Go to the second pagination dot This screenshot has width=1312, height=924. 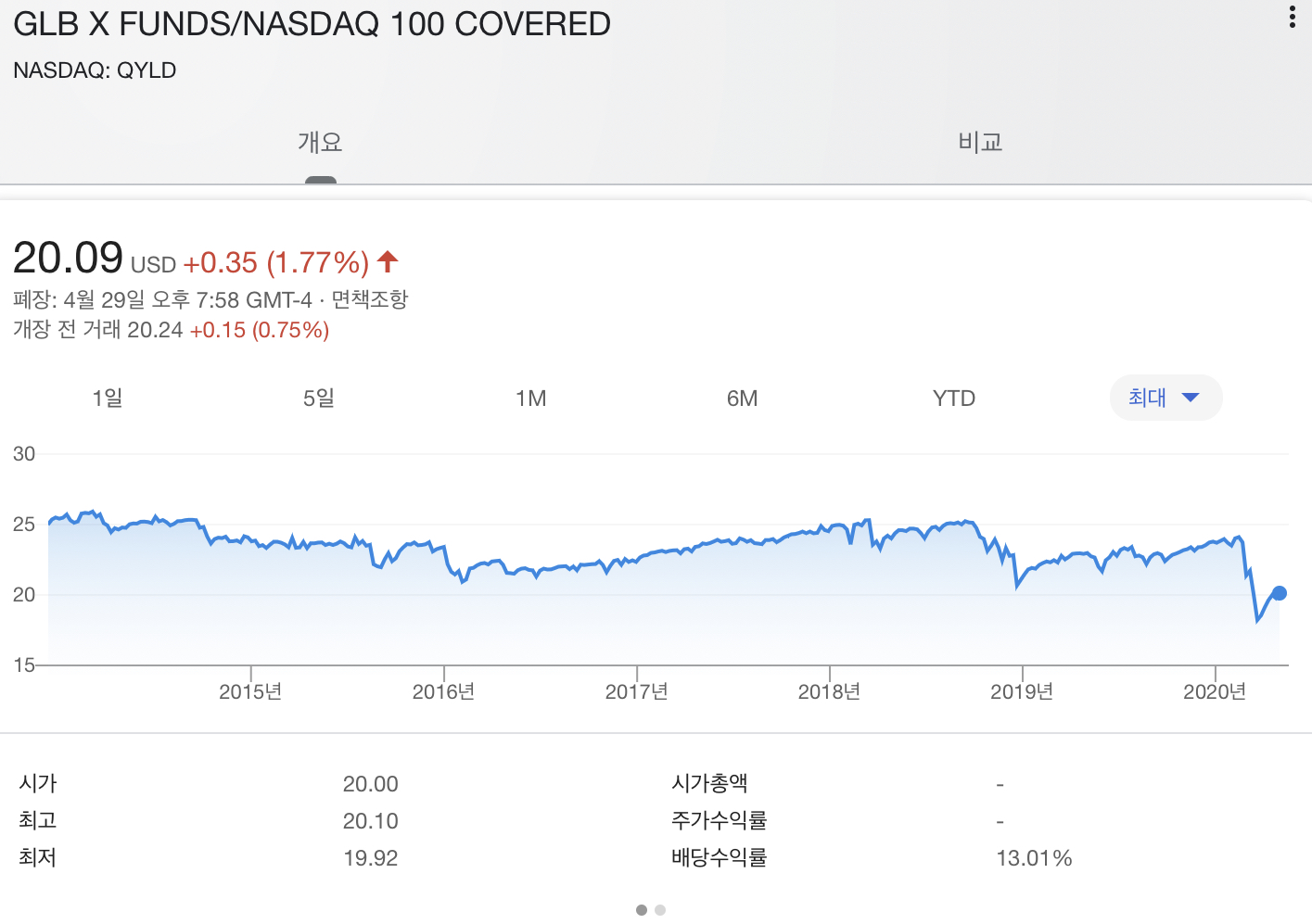click(x=660, y=910)
